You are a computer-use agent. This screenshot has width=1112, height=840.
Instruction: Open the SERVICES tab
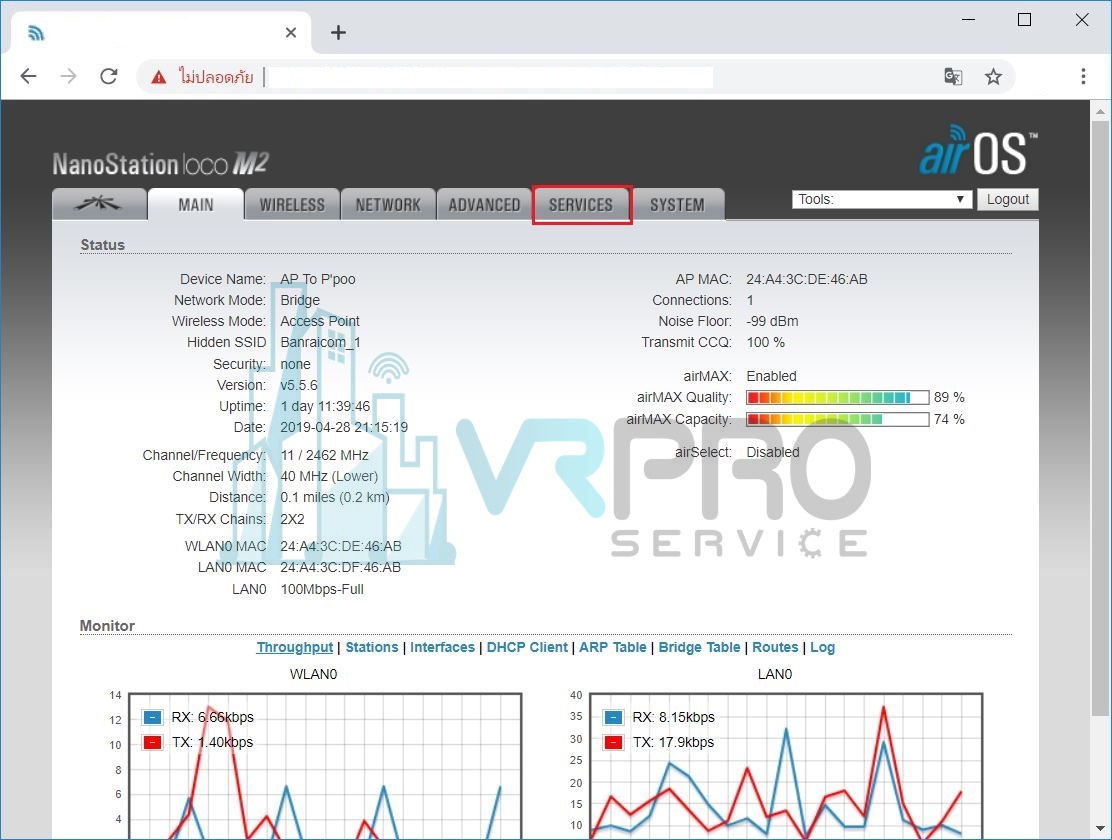581,204
